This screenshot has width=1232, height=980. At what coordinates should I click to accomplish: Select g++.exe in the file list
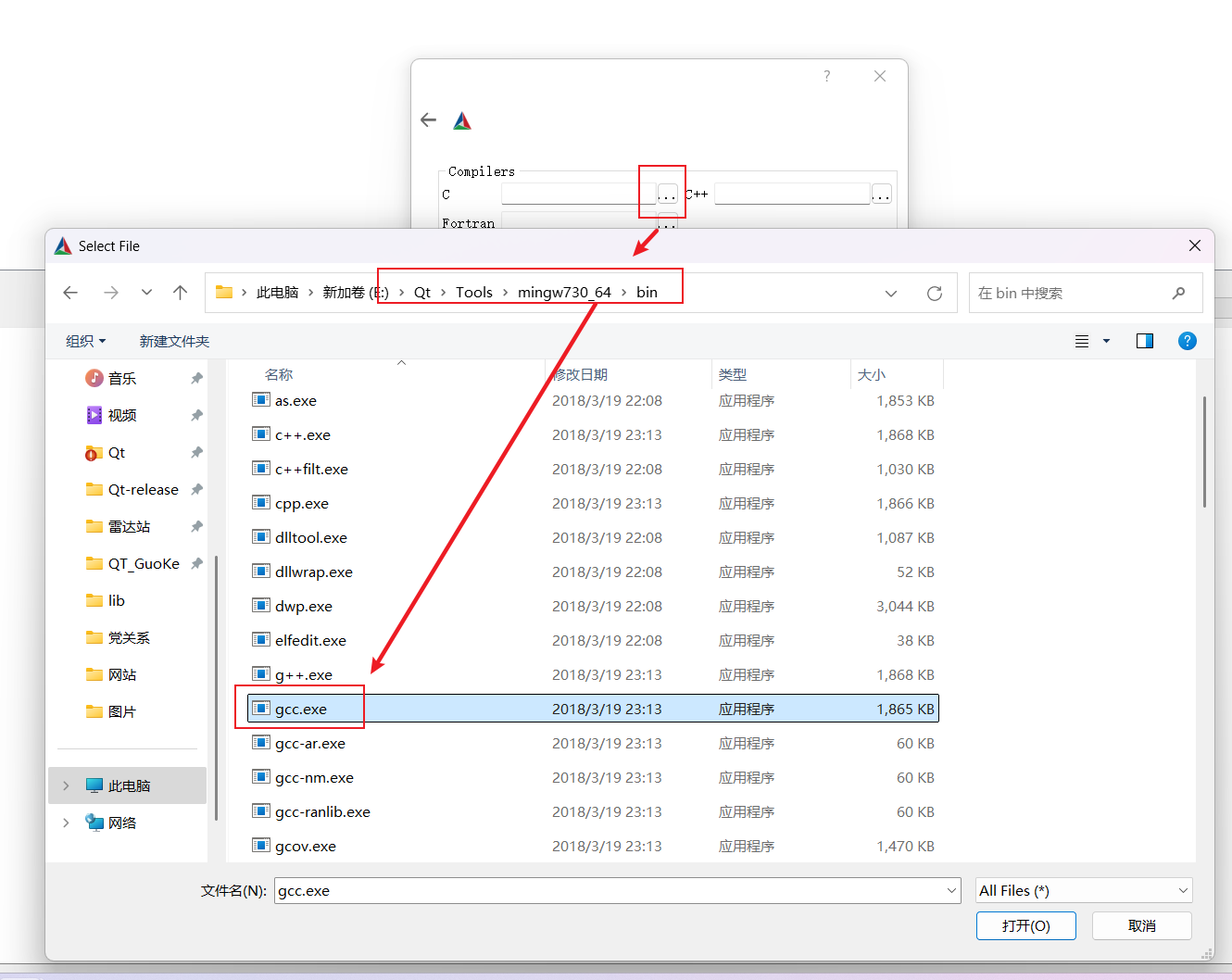tap(304, 675)
